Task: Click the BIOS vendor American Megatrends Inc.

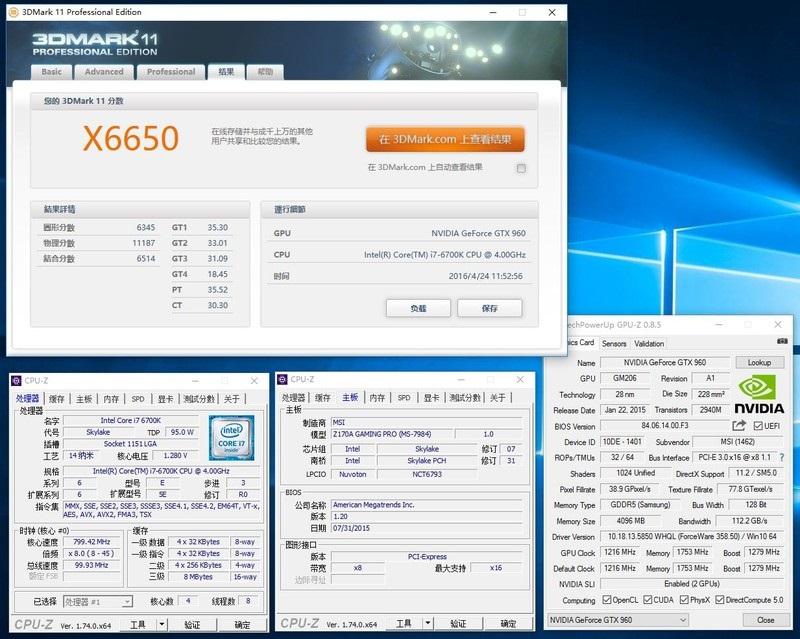Action: 427,504
